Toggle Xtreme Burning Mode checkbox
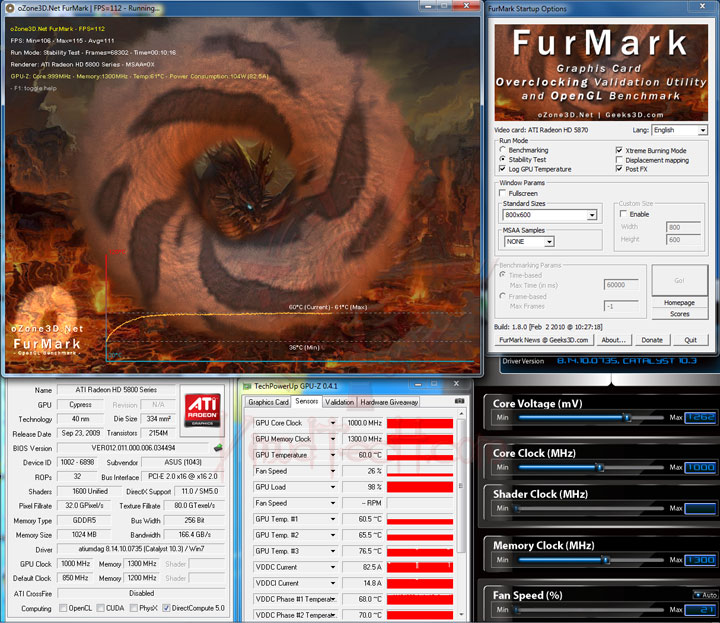Viewport: 720px width, 623px height. [619, 150]
